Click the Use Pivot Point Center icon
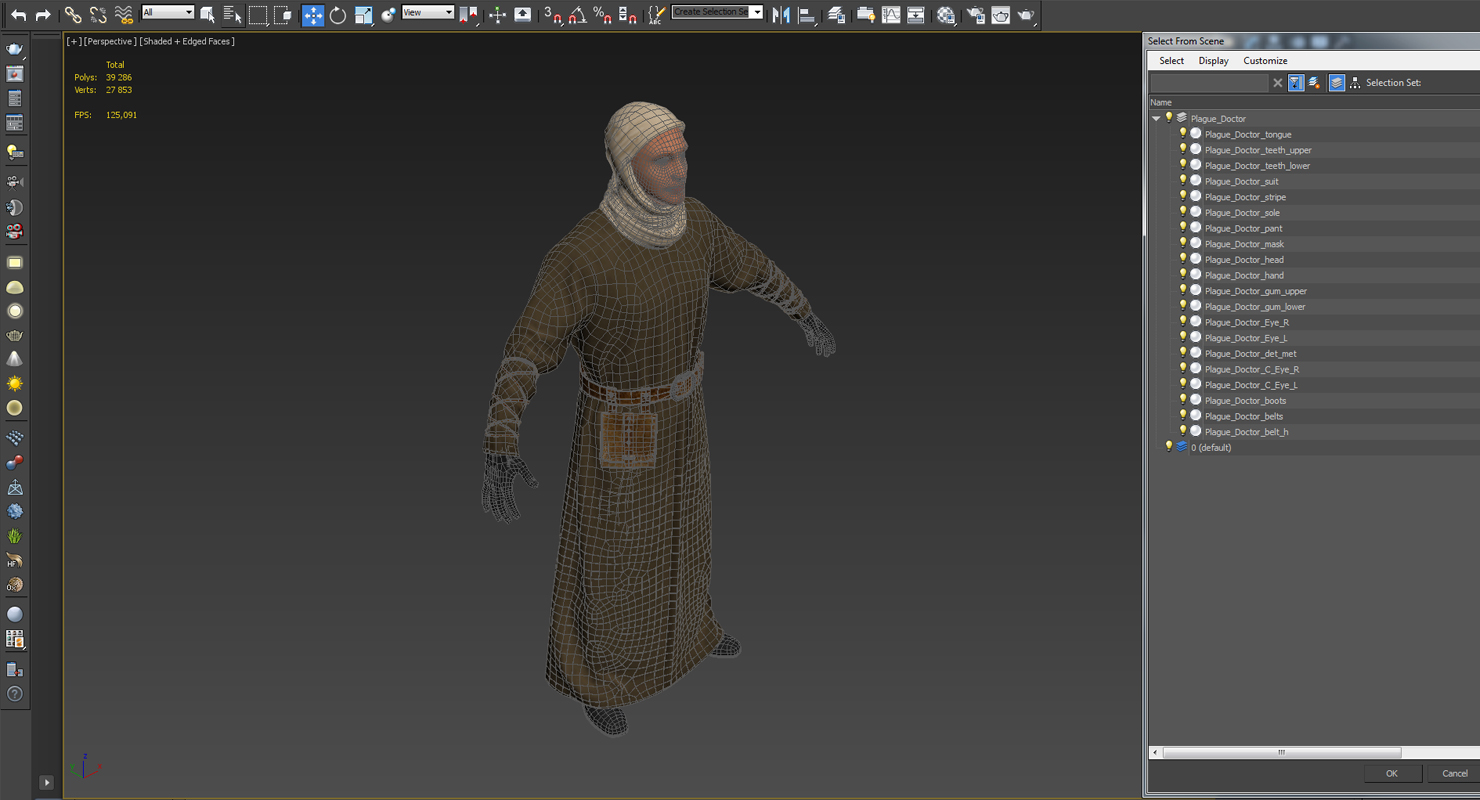The image size is (1480, 800). tap(468, 14)
